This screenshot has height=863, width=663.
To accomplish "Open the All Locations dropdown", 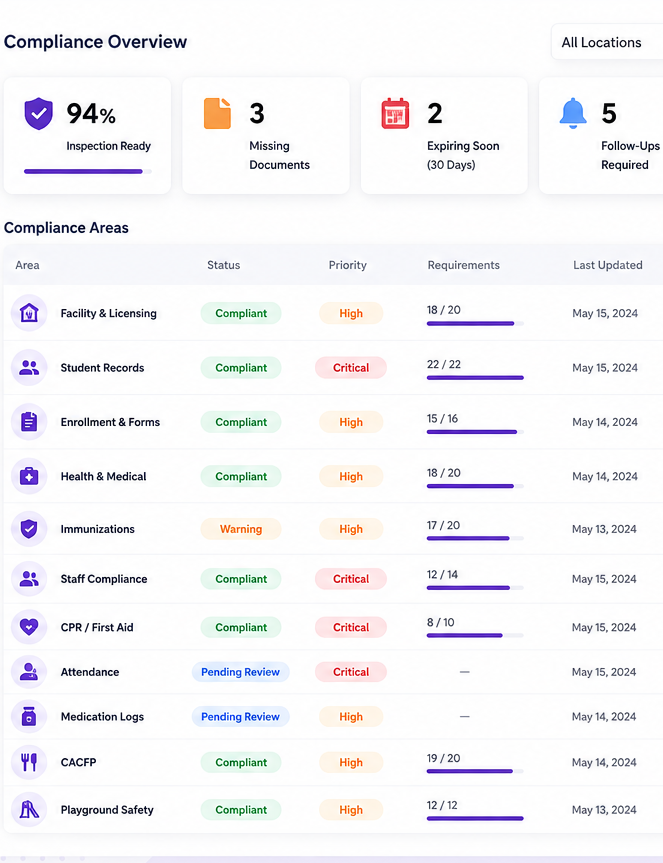I will [x=607, y=42].
